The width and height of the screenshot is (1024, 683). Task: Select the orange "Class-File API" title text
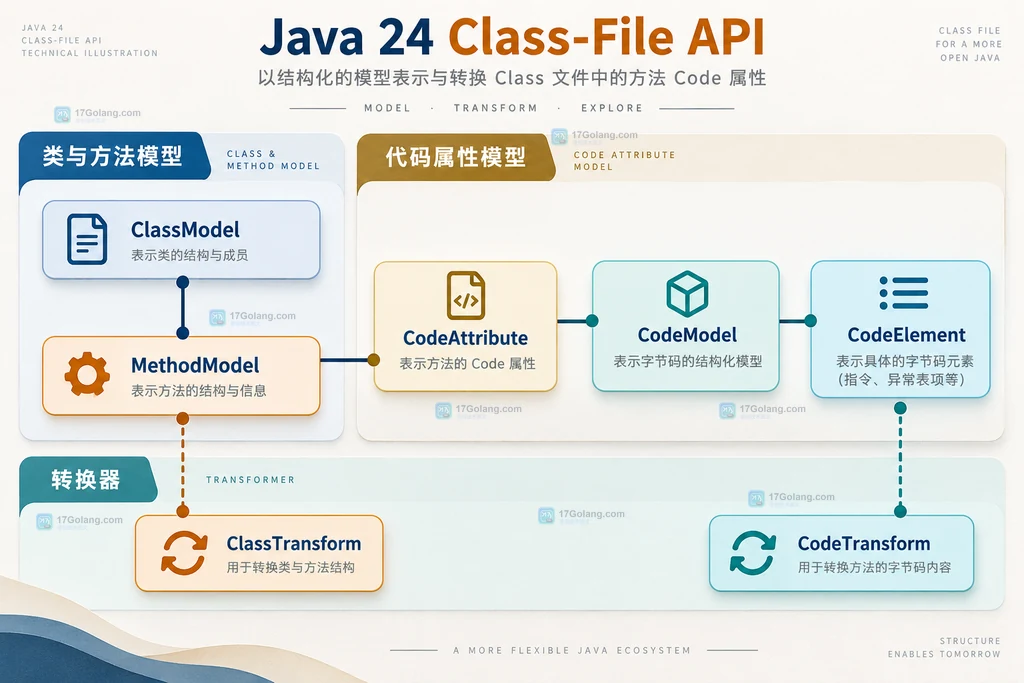(607, 37)
